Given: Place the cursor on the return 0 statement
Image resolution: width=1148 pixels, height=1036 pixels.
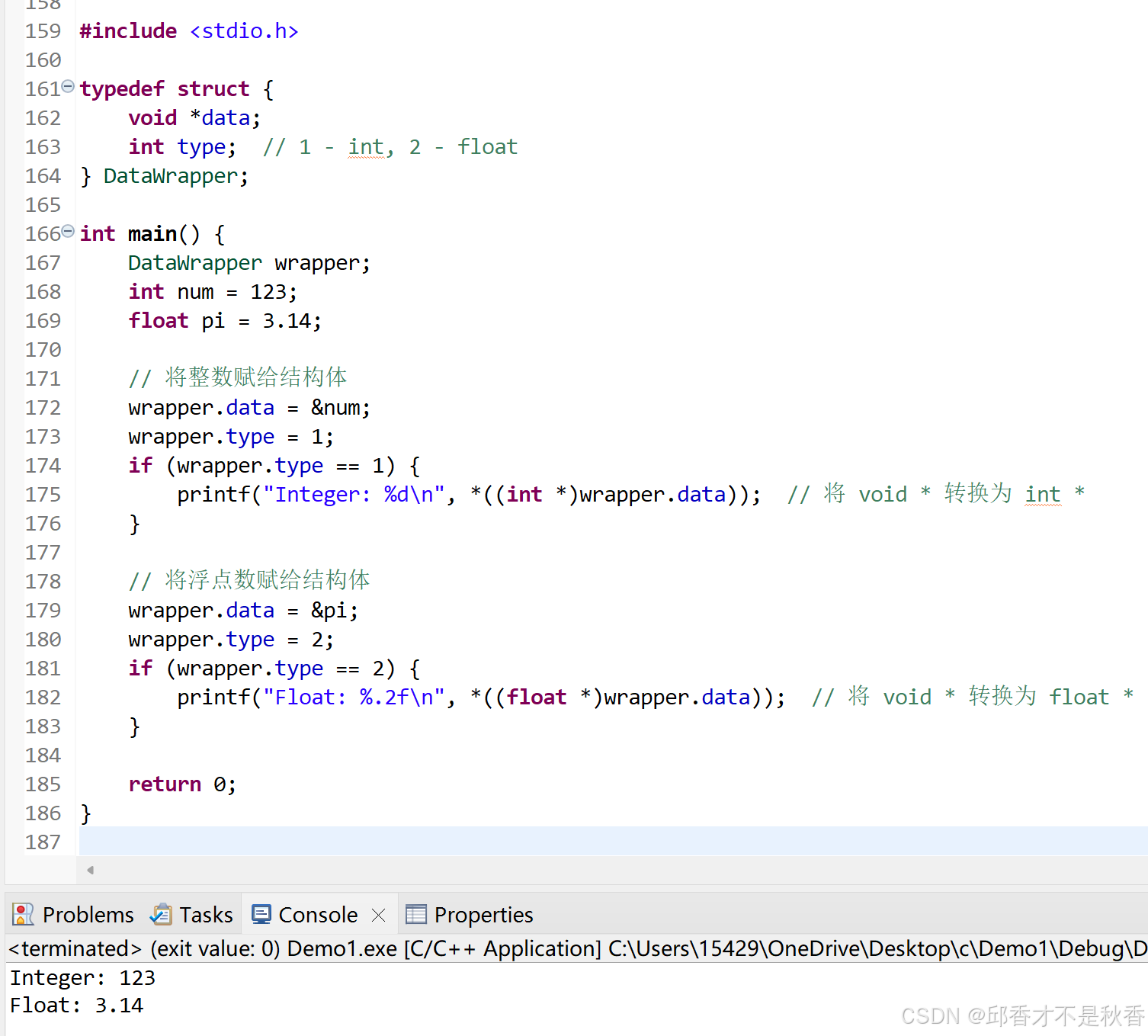Looking at the screenshot, I should [183, 784].
